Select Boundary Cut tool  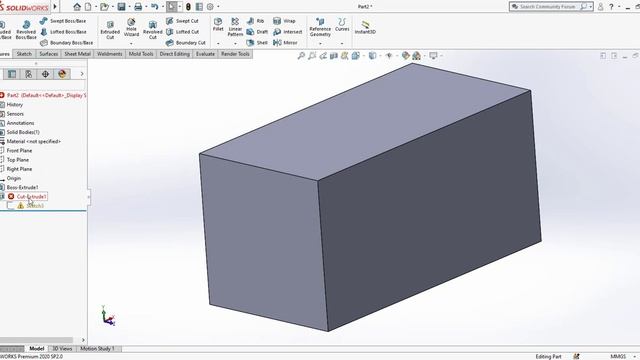click(x=186, y=43)
